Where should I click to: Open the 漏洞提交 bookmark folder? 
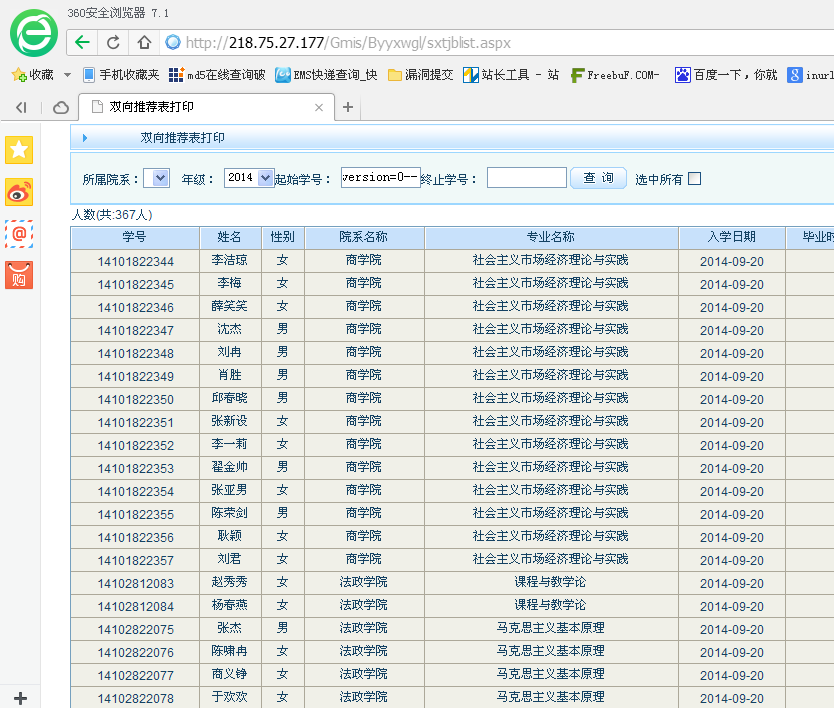(x=421, y=75)
